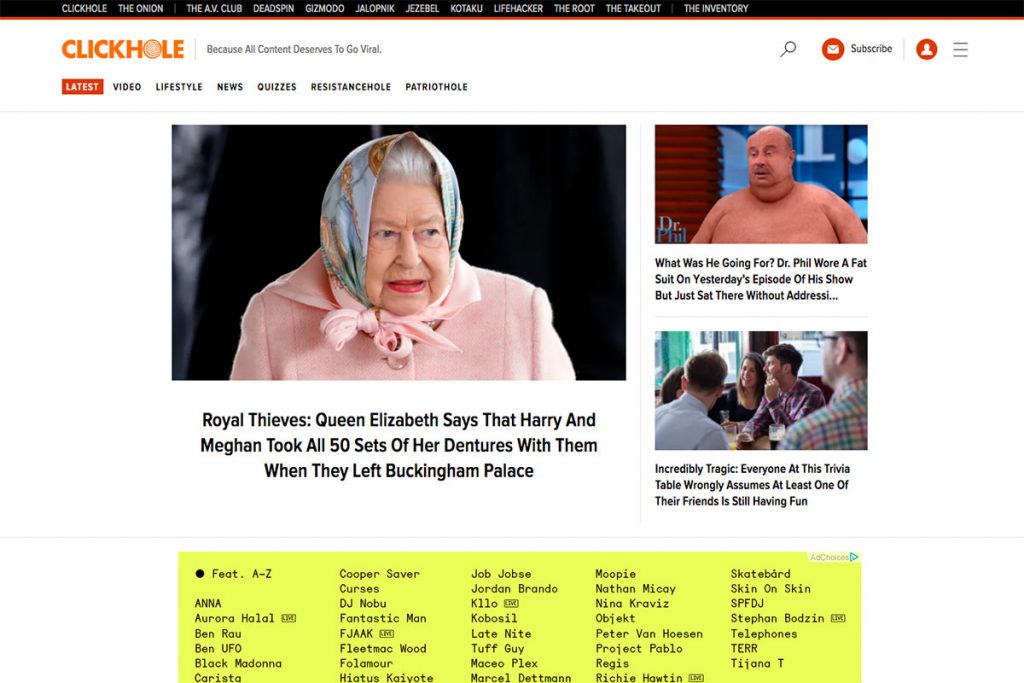Image resolution: width=1024 pixels, height=683 pixels.
Task: Open the user account profile icon
Action: (x=926, y=49)
